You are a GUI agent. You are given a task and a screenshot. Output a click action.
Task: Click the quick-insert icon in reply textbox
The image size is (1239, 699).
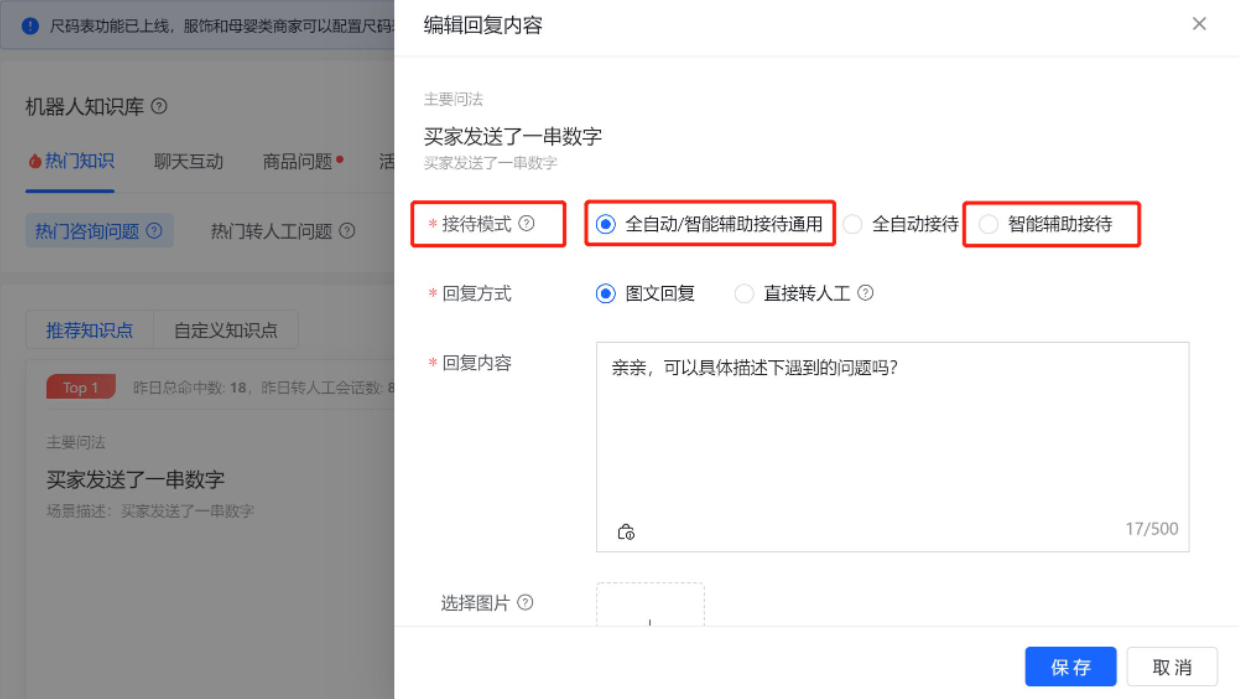click(626, 531)
